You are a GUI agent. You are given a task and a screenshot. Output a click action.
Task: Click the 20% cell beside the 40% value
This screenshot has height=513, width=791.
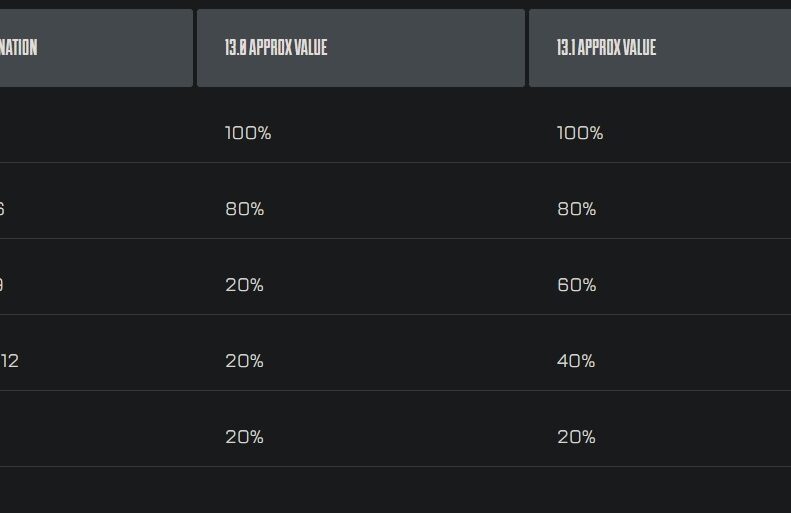pyautogui.click(x=244, y=361)
